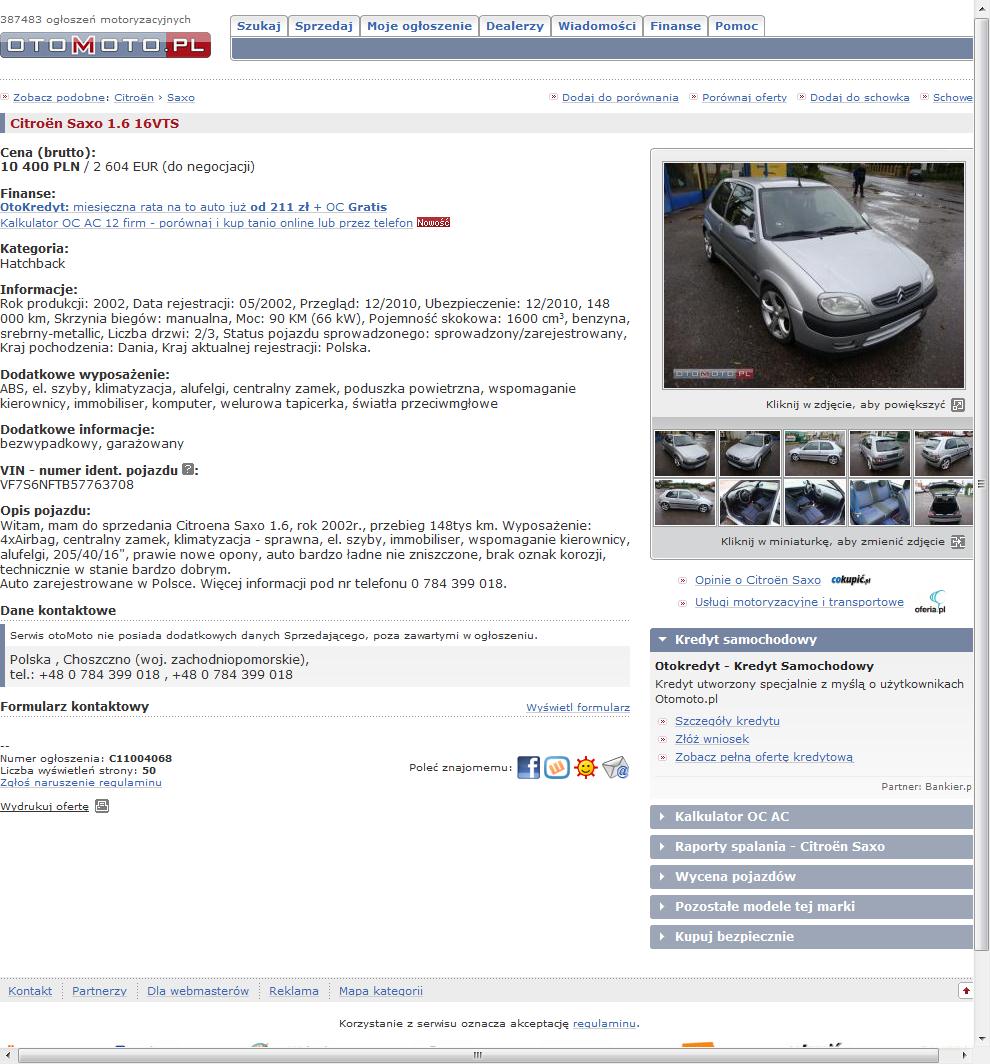Click the VIN number VF7S6NFTB57763708
Screen dimensions: 990x1064
coord(67,484)
